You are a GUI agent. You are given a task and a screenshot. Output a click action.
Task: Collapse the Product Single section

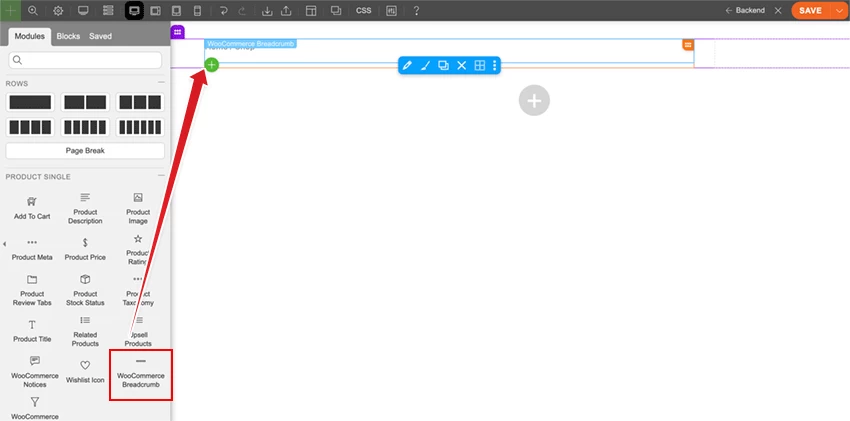pyautogui.click(x=161, y=176)
